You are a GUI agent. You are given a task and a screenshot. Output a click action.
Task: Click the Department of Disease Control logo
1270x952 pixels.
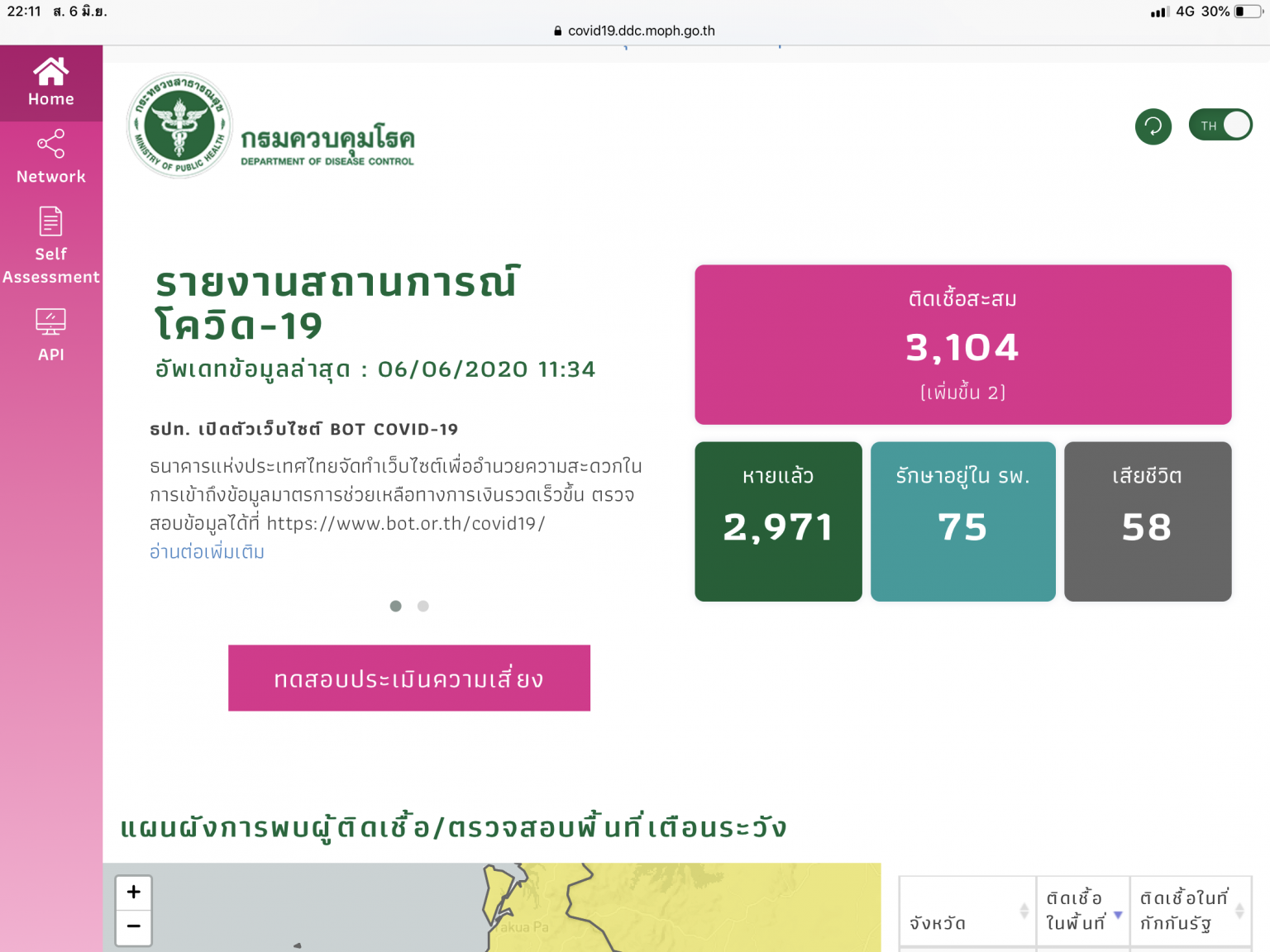[x=270, y=126]
